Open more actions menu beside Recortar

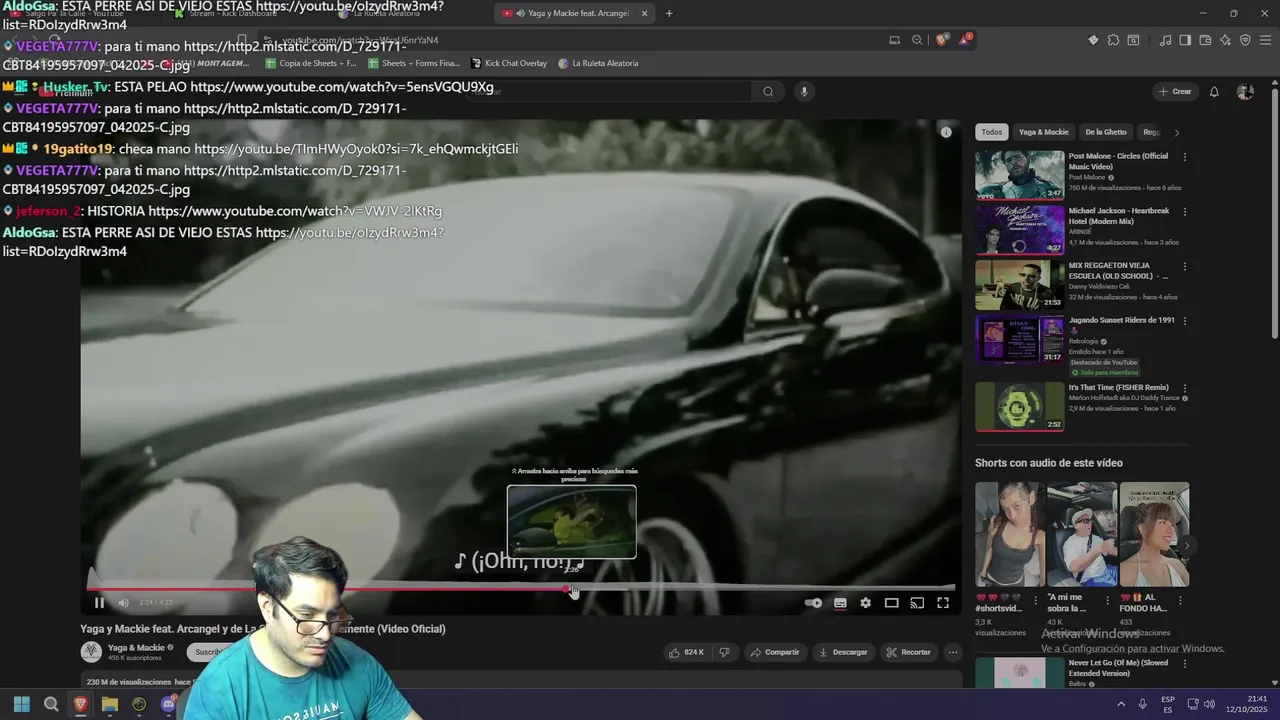pyautogui.click(x=953, y=652)
